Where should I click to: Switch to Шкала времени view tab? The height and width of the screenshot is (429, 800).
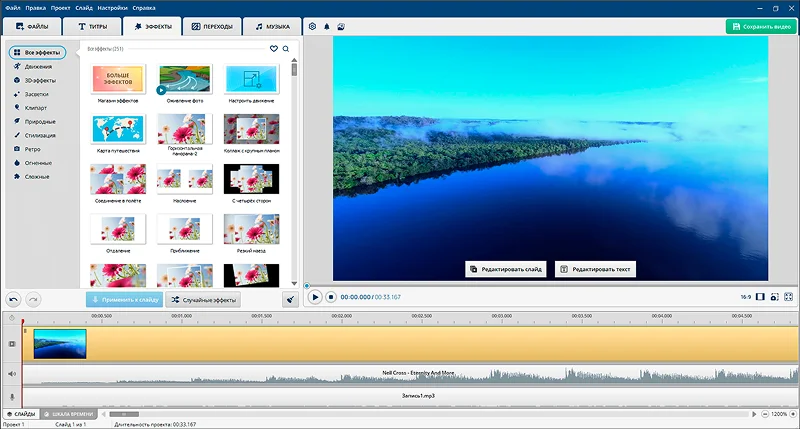68,414
